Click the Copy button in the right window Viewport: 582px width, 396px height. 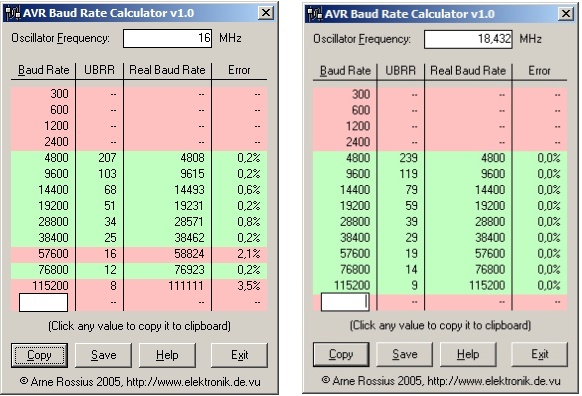341,354
